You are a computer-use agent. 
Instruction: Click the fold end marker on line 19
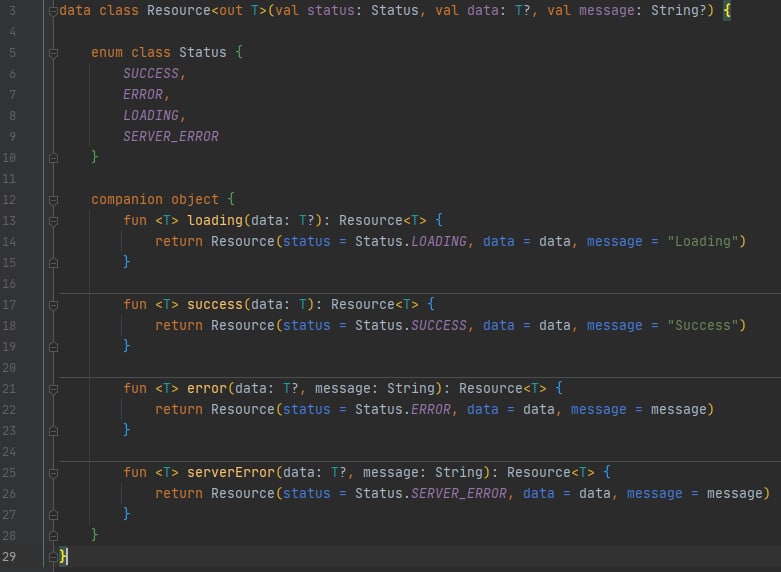point(53,347)
